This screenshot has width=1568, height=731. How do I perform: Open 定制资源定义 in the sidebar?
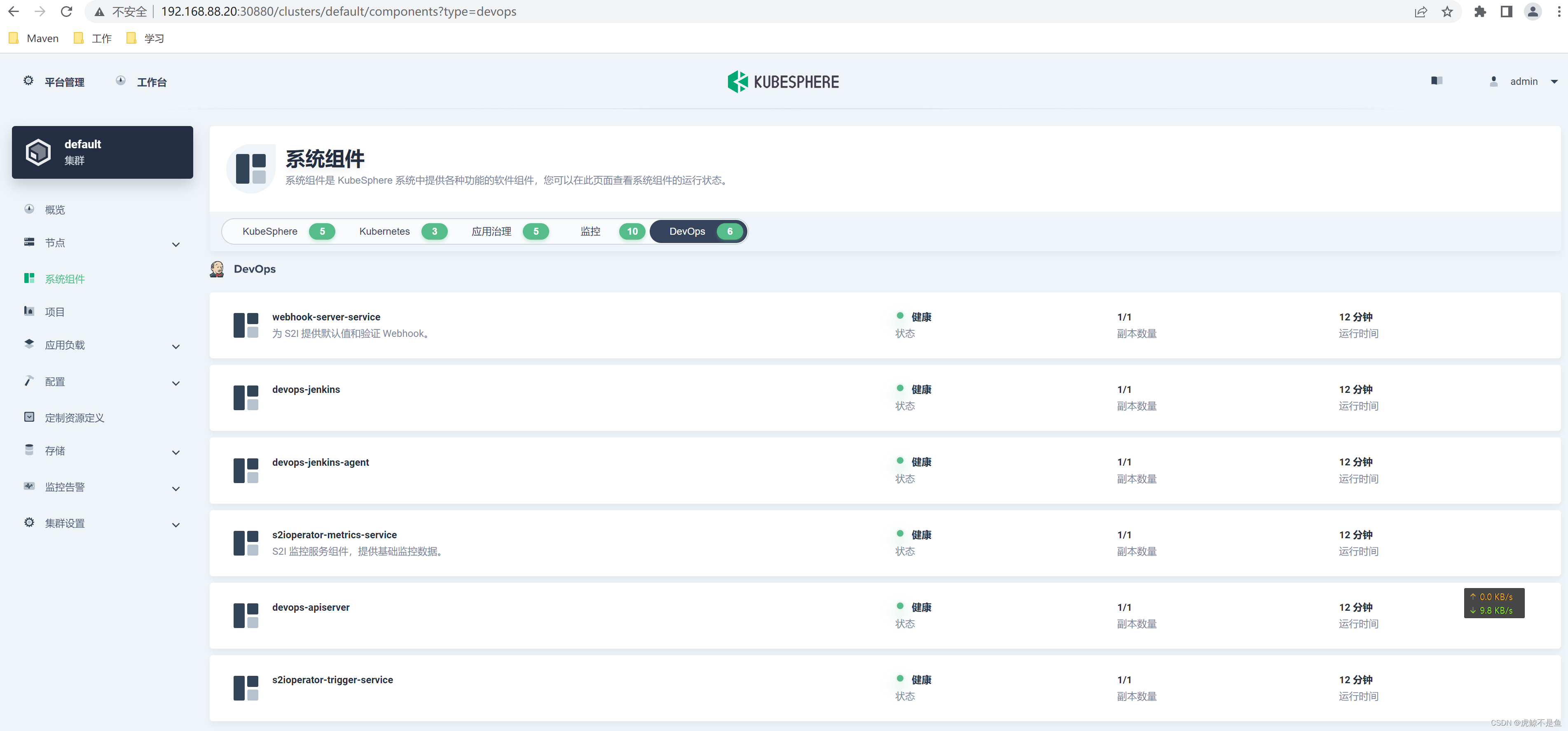coord(74,418)
